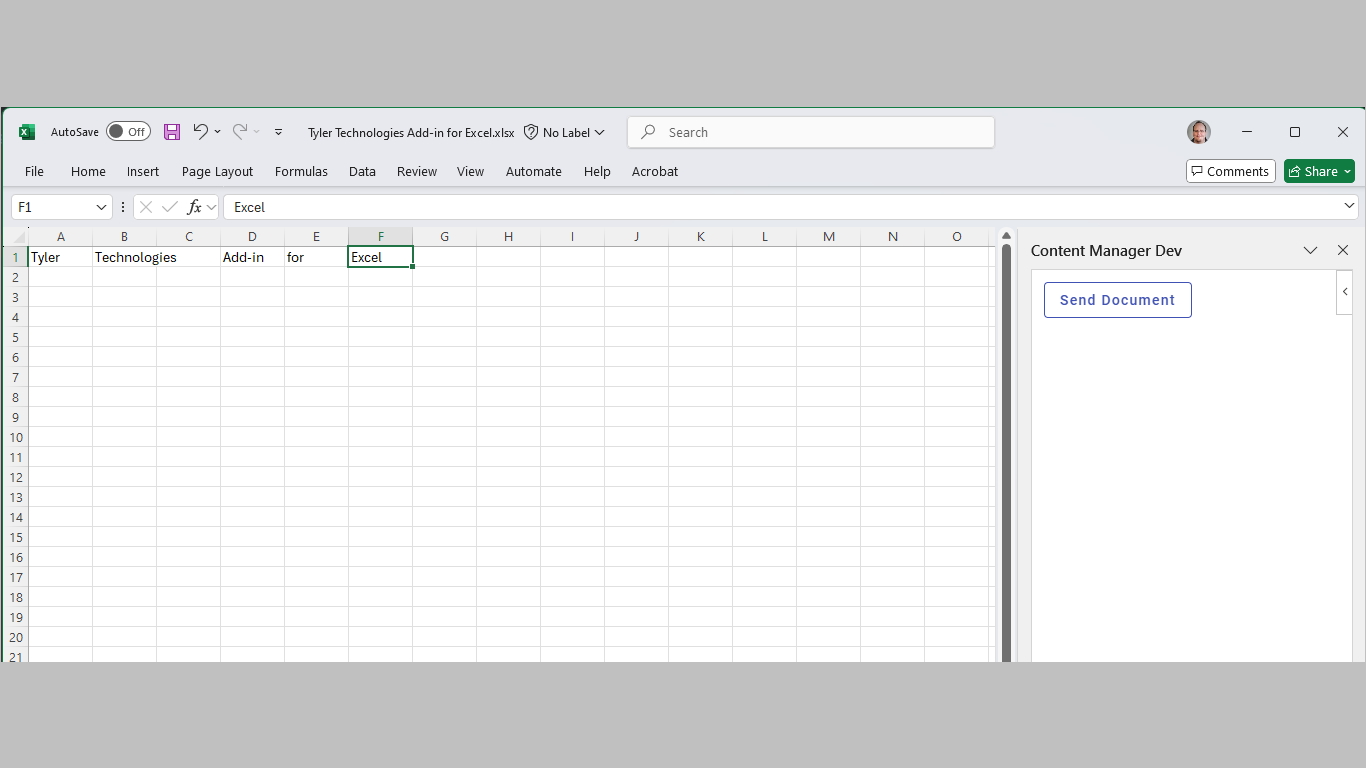Confirm the formula bar entry (check icon)
The width and height of the screenshot is (1366, 768).
point(170,207)
